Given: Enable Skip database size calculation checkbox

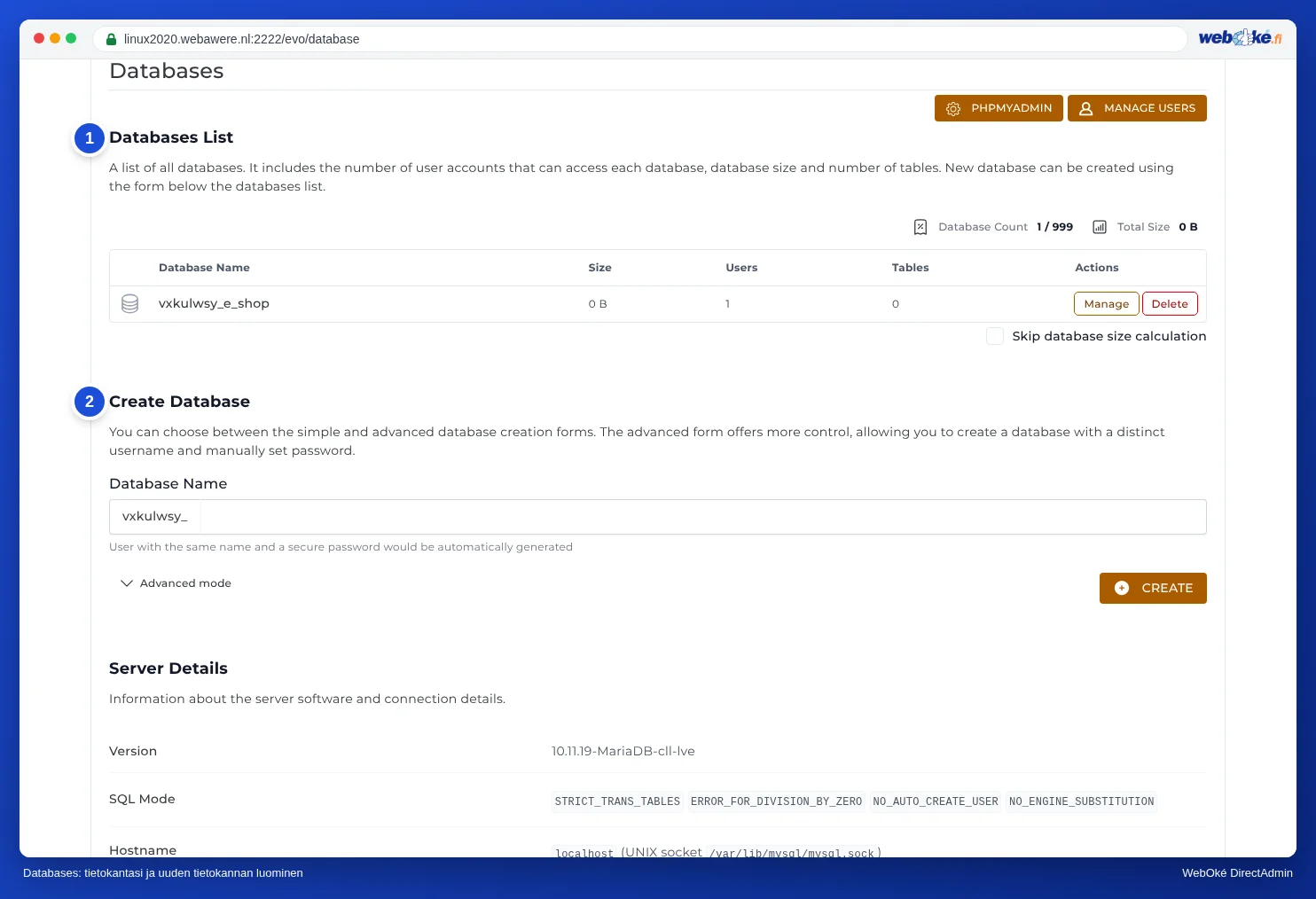Looking at the screenshot, I should point(995,336).
